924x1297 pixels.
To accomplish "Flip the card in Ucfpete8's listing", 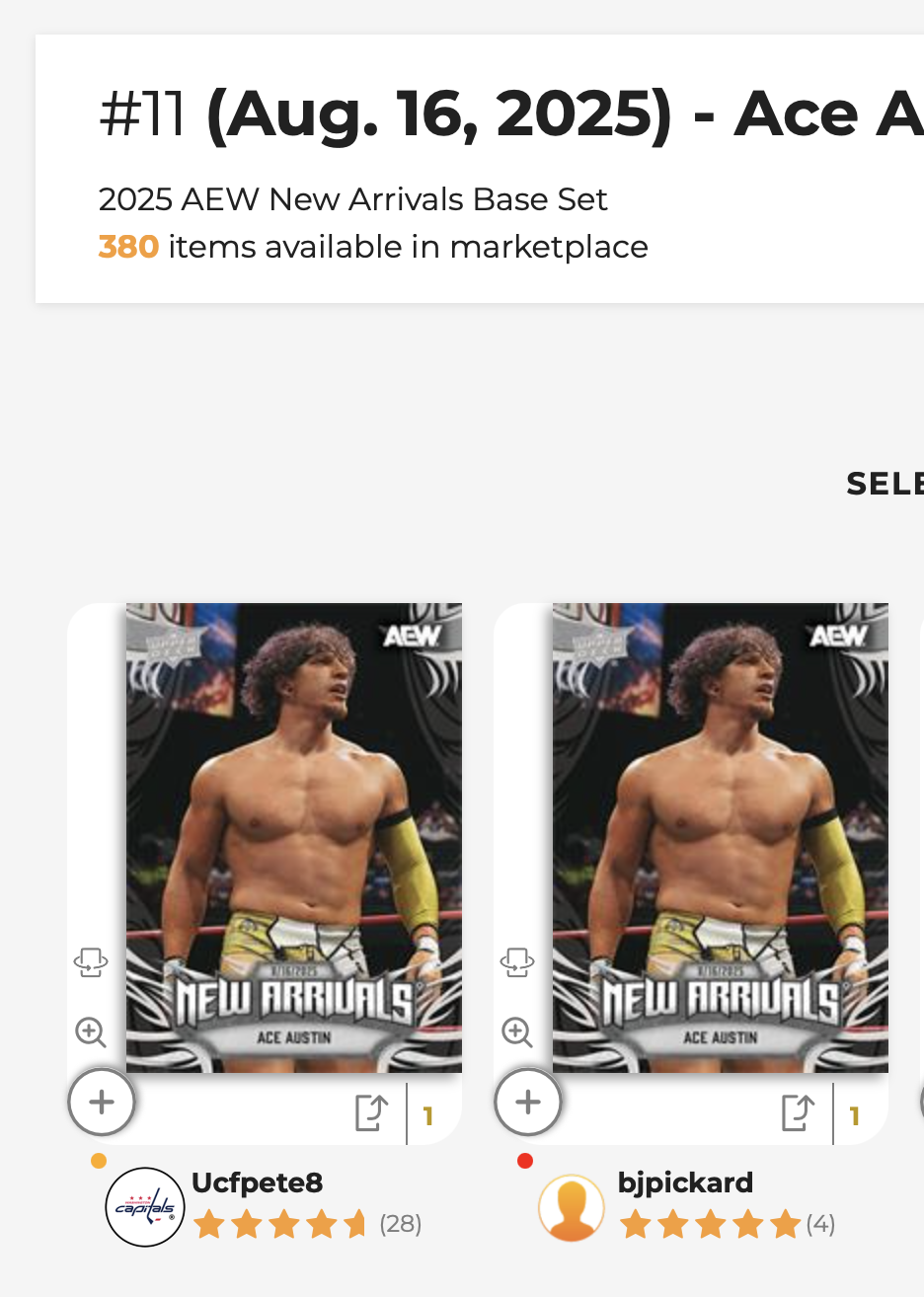I will tap(91, 962).
